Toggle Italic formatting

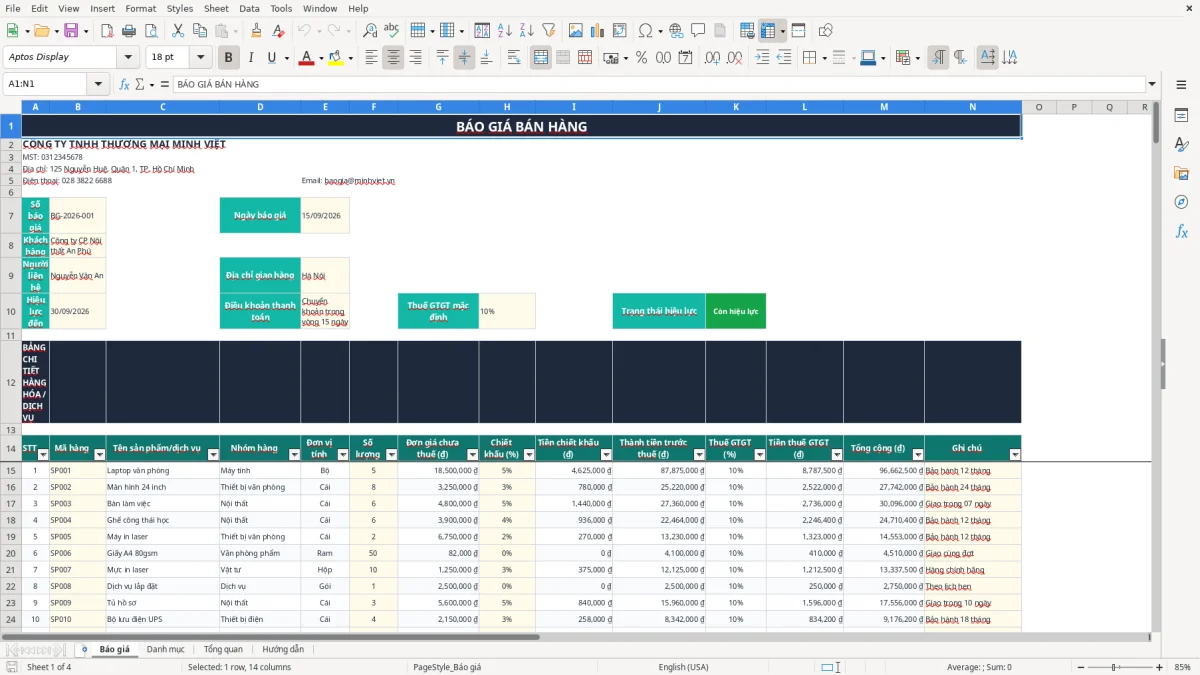[x=250, y=57]
